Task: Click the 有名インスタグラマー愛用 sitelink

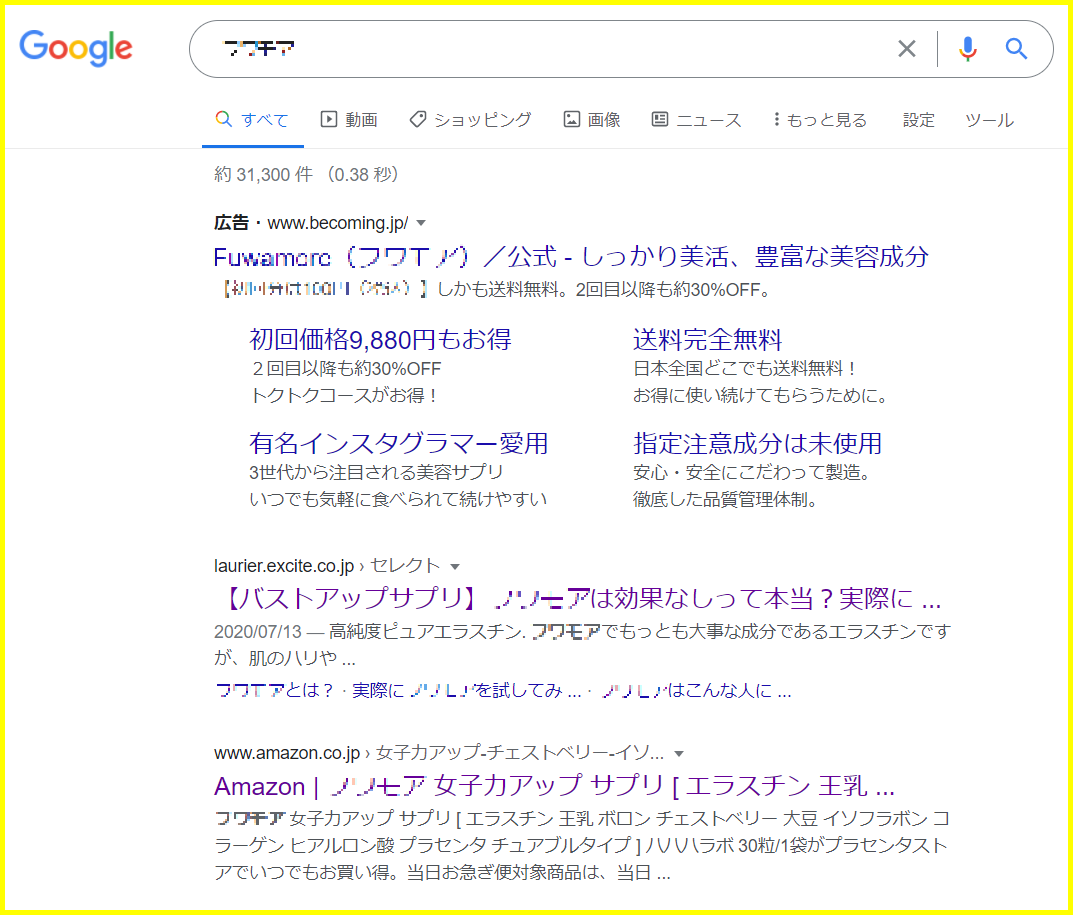Action: click(398, 443)
